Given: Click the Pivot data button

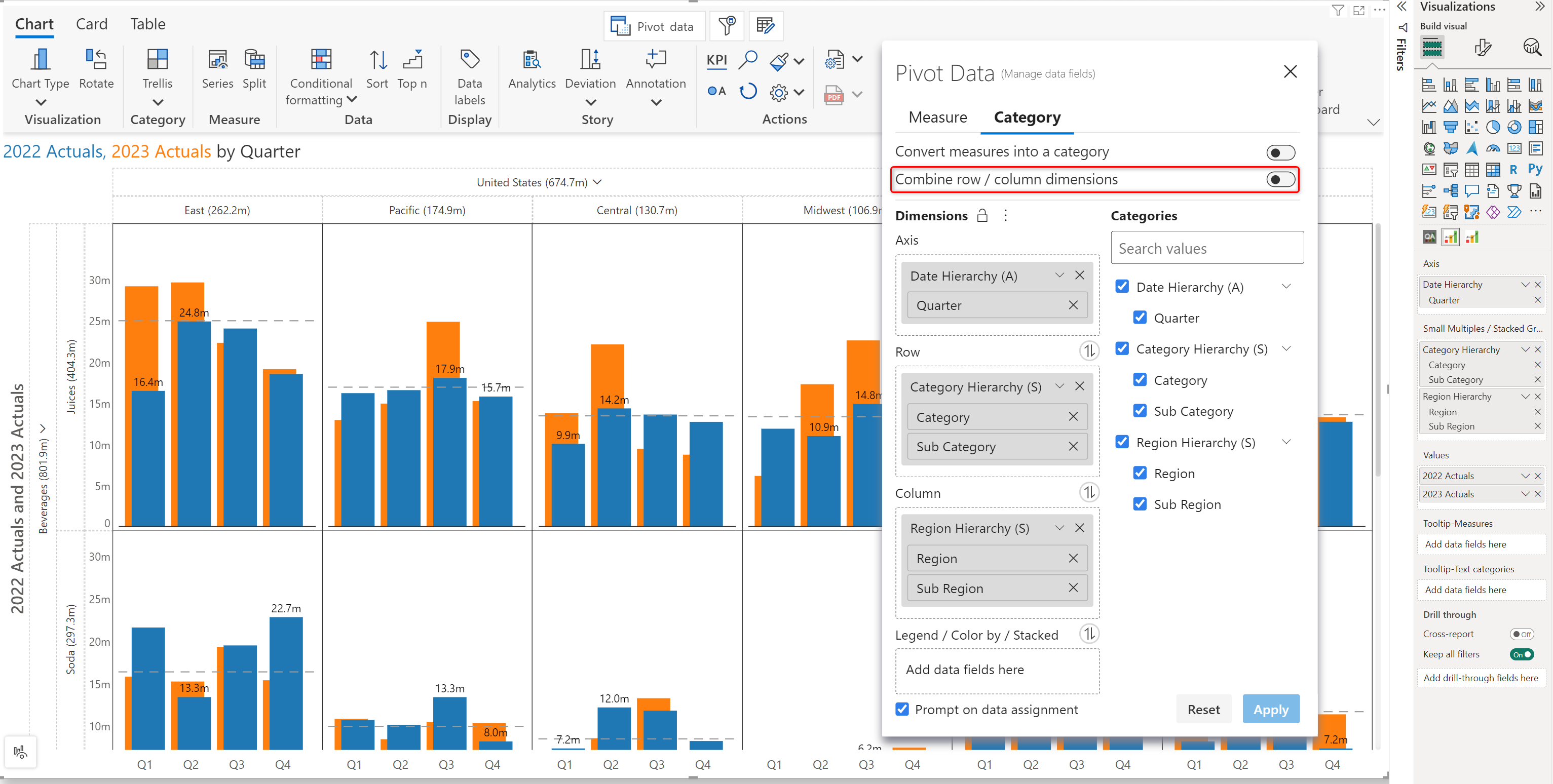Looking at the screenshot, I should [x=654, y=26].
